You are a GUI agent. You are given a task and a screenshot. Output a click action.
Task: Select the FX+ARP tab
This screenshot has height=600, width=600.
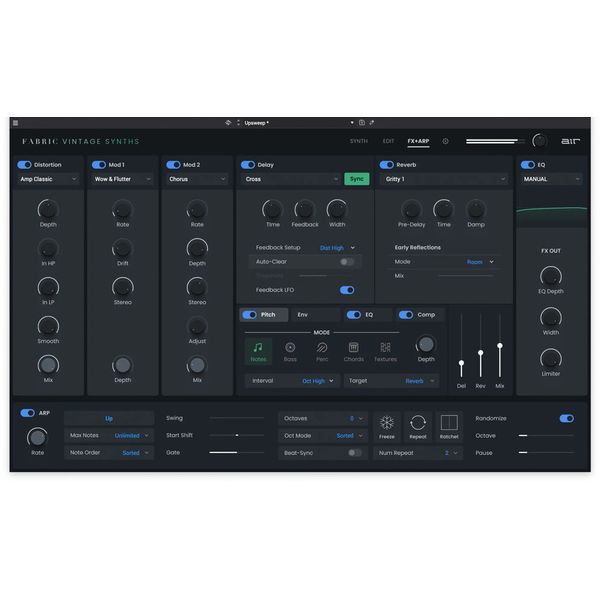tap(418, 141)
